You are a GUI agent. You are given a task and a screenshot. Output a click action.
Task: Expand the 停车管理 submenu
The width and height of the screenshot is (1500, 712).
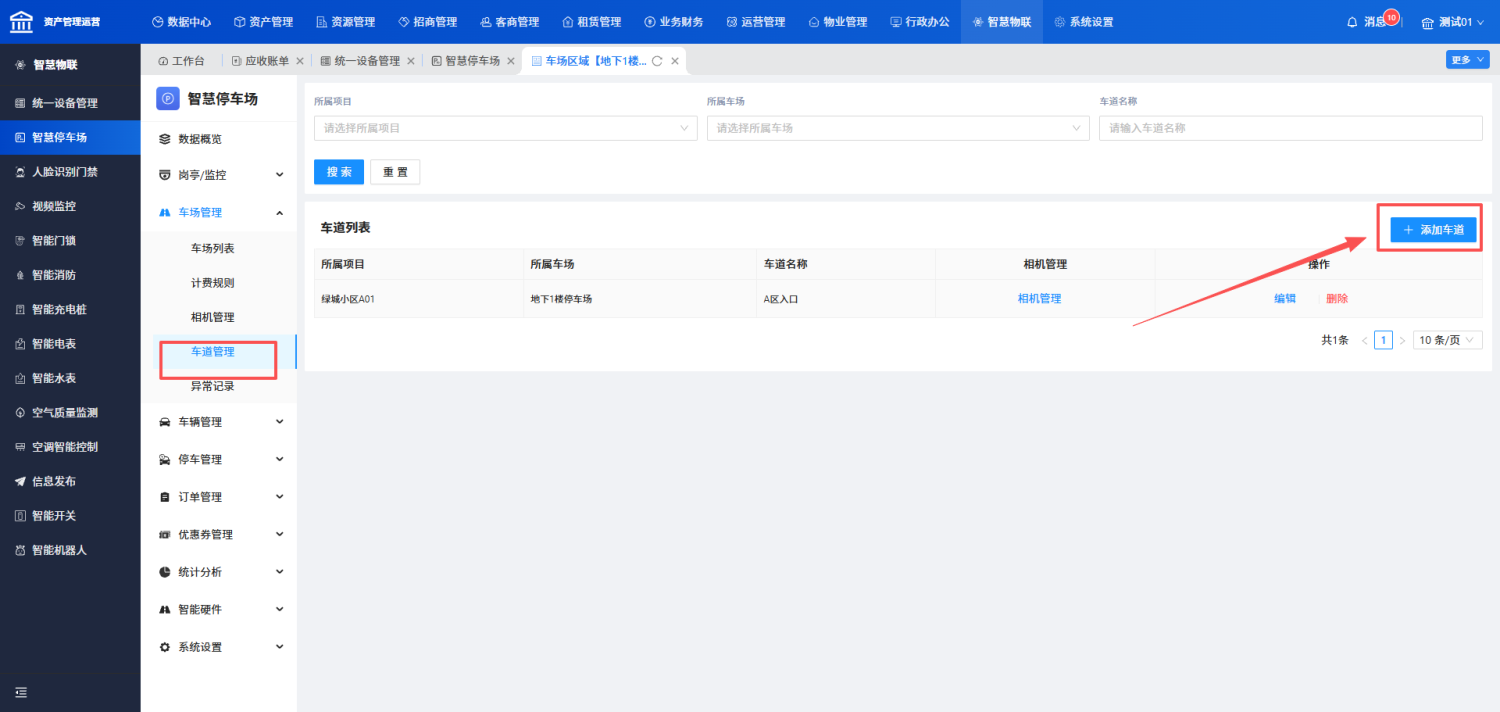click(x=219, y=459)
